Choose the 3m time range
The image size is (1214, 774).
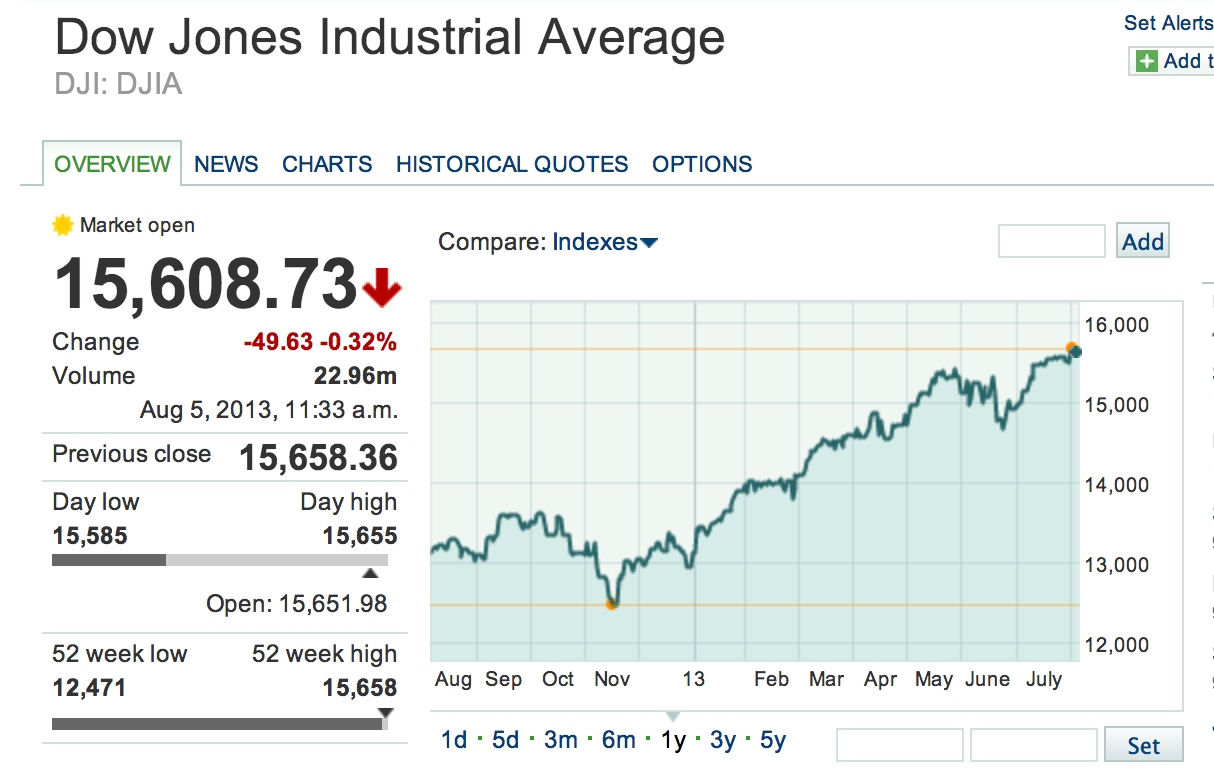click(561, 740)
